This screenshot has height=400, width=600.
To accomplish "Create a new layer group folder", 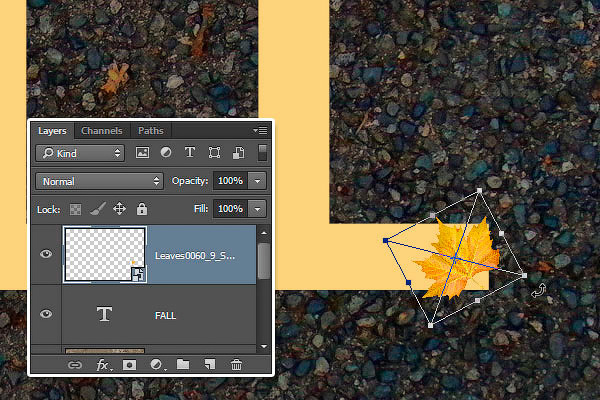I will (183, 364).
